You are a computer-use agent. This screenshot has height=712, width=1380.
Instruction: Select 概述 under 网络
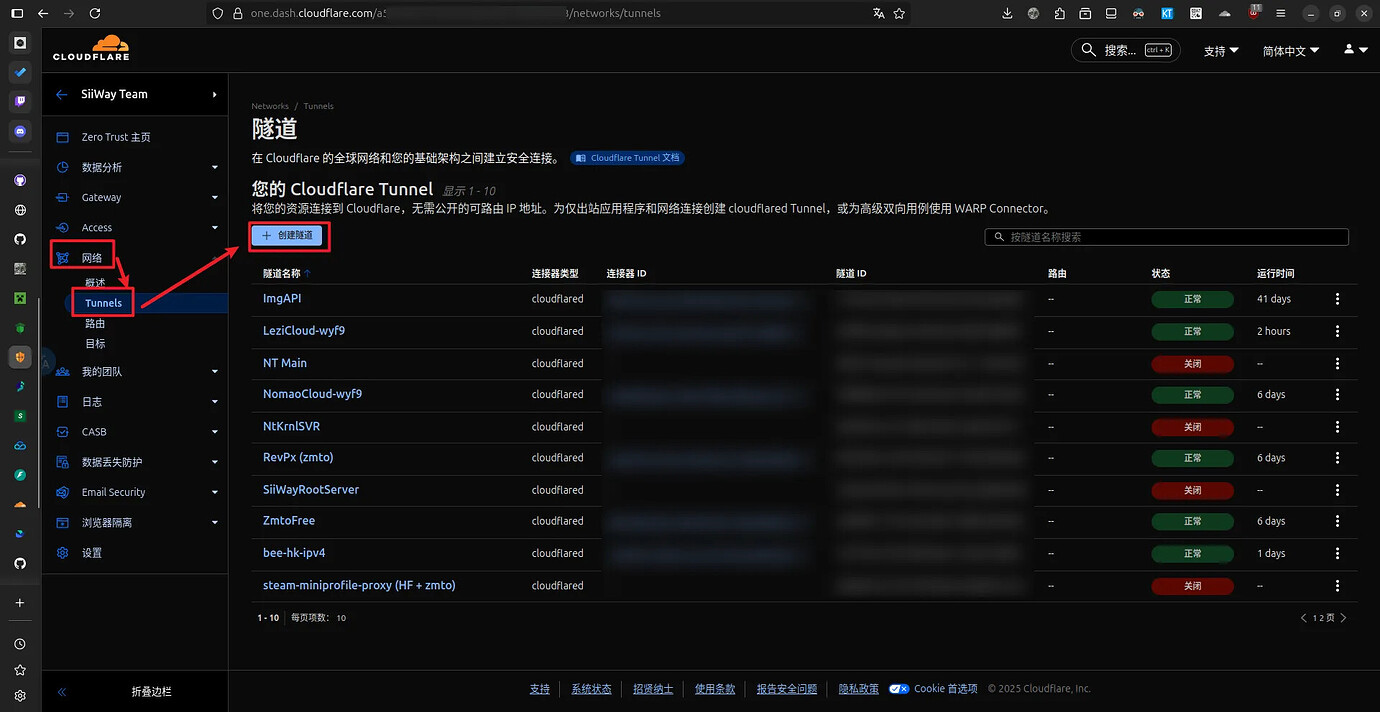(95, 283)
